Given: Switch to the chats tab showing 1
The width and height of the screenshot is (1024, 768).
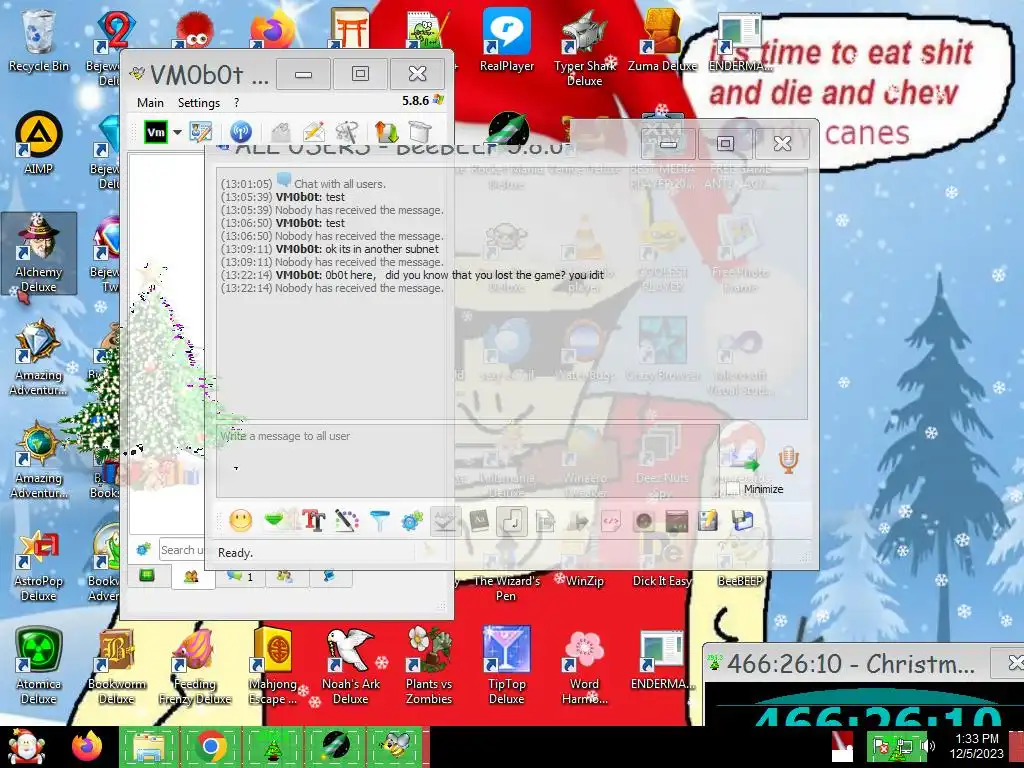Looking at the screenshot, I should [240, 576].
